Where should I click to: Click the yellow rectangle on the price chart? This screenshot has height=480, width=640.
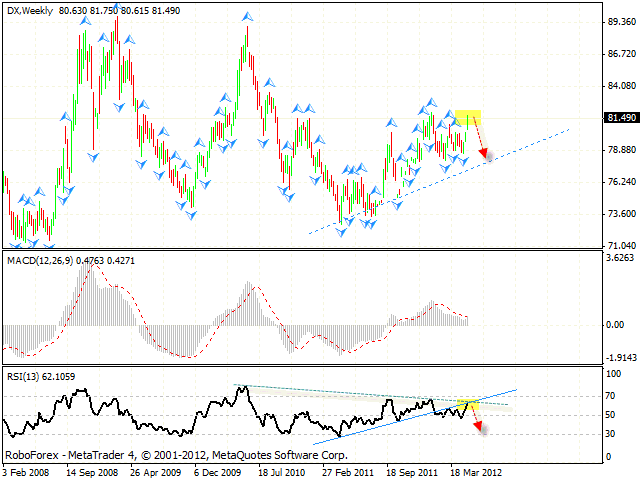pyautogui.click(x=468, y=116)
